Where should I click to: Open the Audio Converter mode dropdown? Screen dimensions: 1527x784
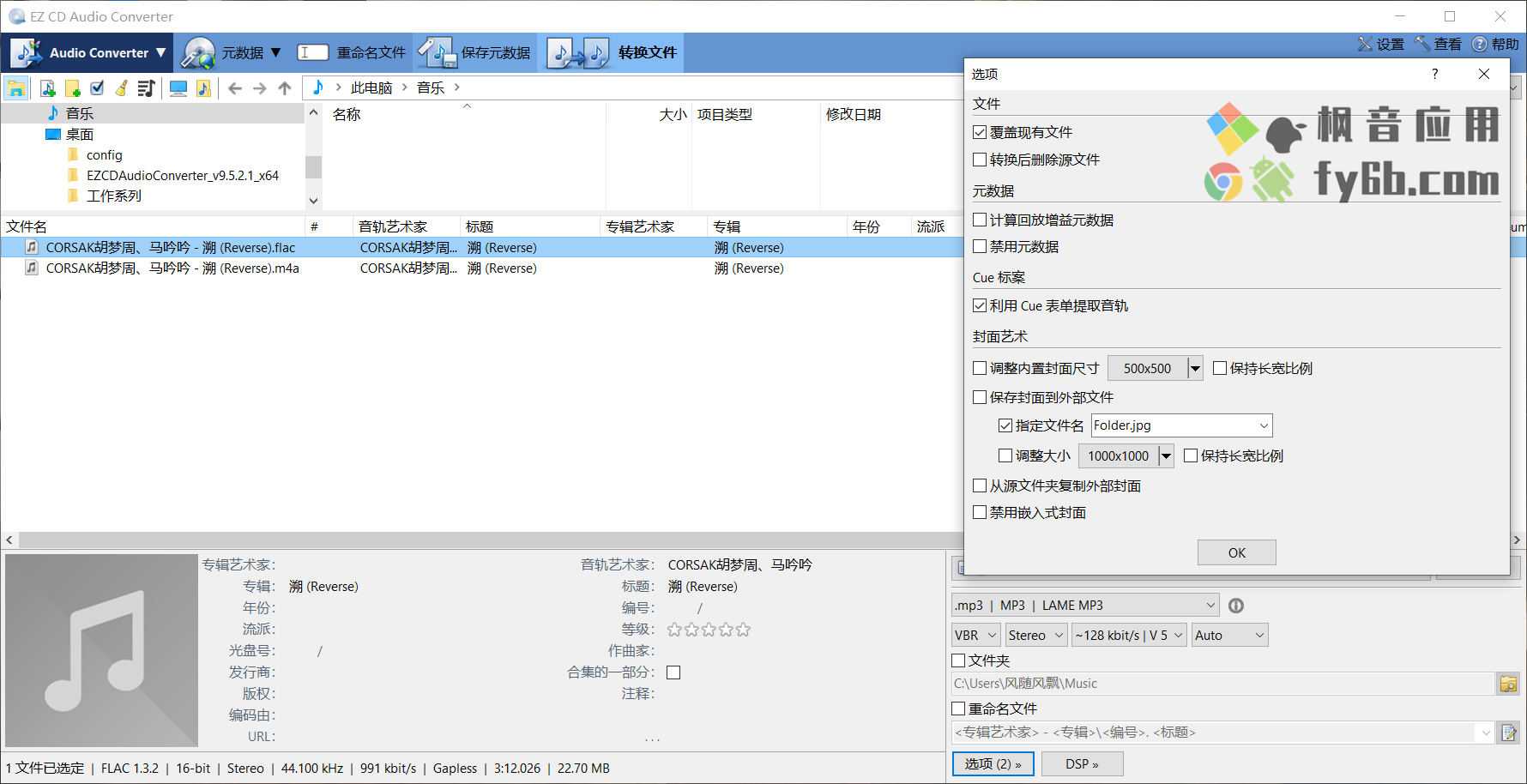pyautogui.click(x=88, y=52)
